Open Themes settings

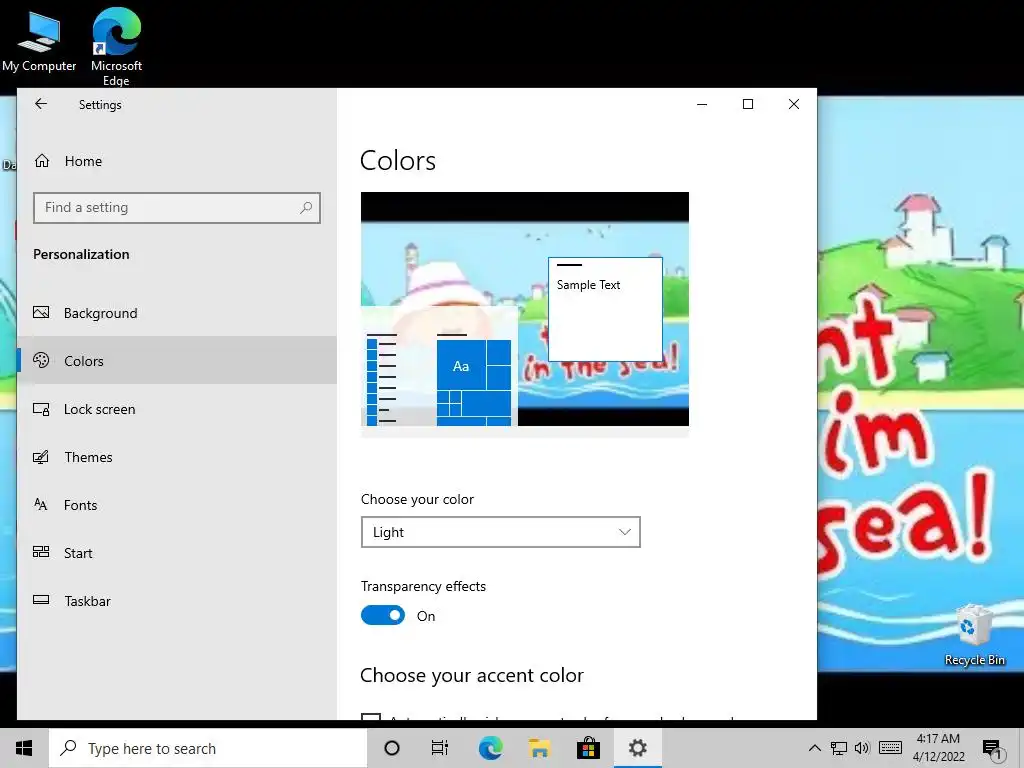[x=176, y=456]
